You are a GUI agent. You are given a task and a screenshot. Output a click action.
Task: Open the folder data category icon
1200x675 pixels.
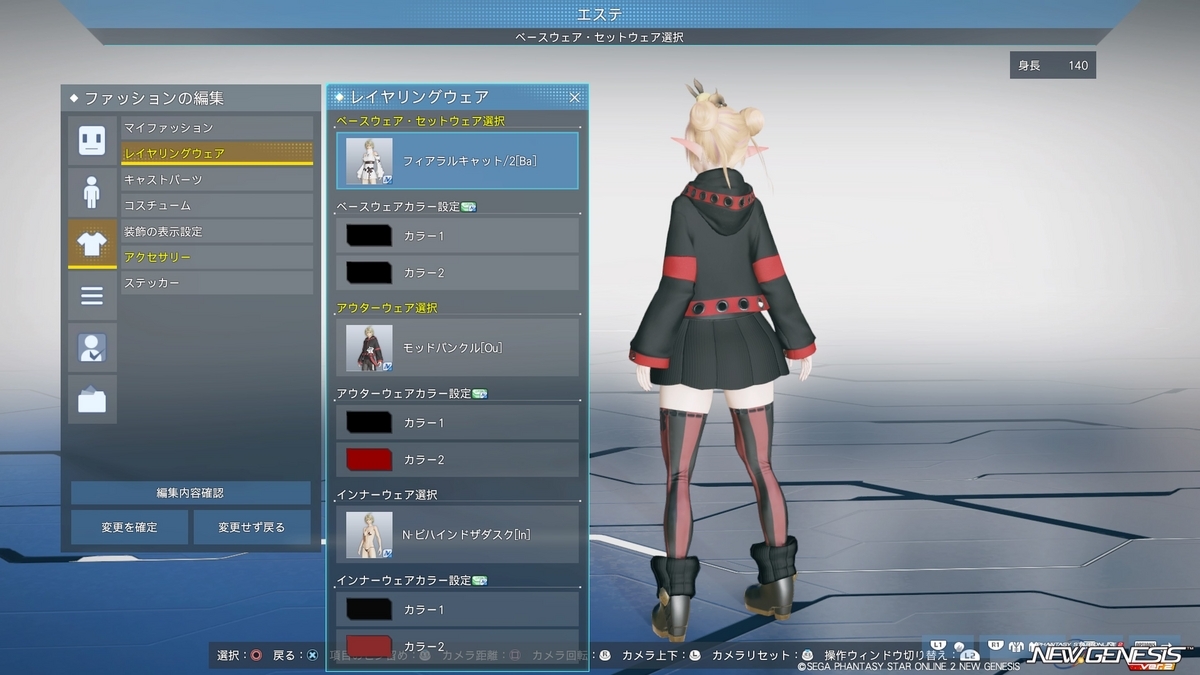(92, 400)
